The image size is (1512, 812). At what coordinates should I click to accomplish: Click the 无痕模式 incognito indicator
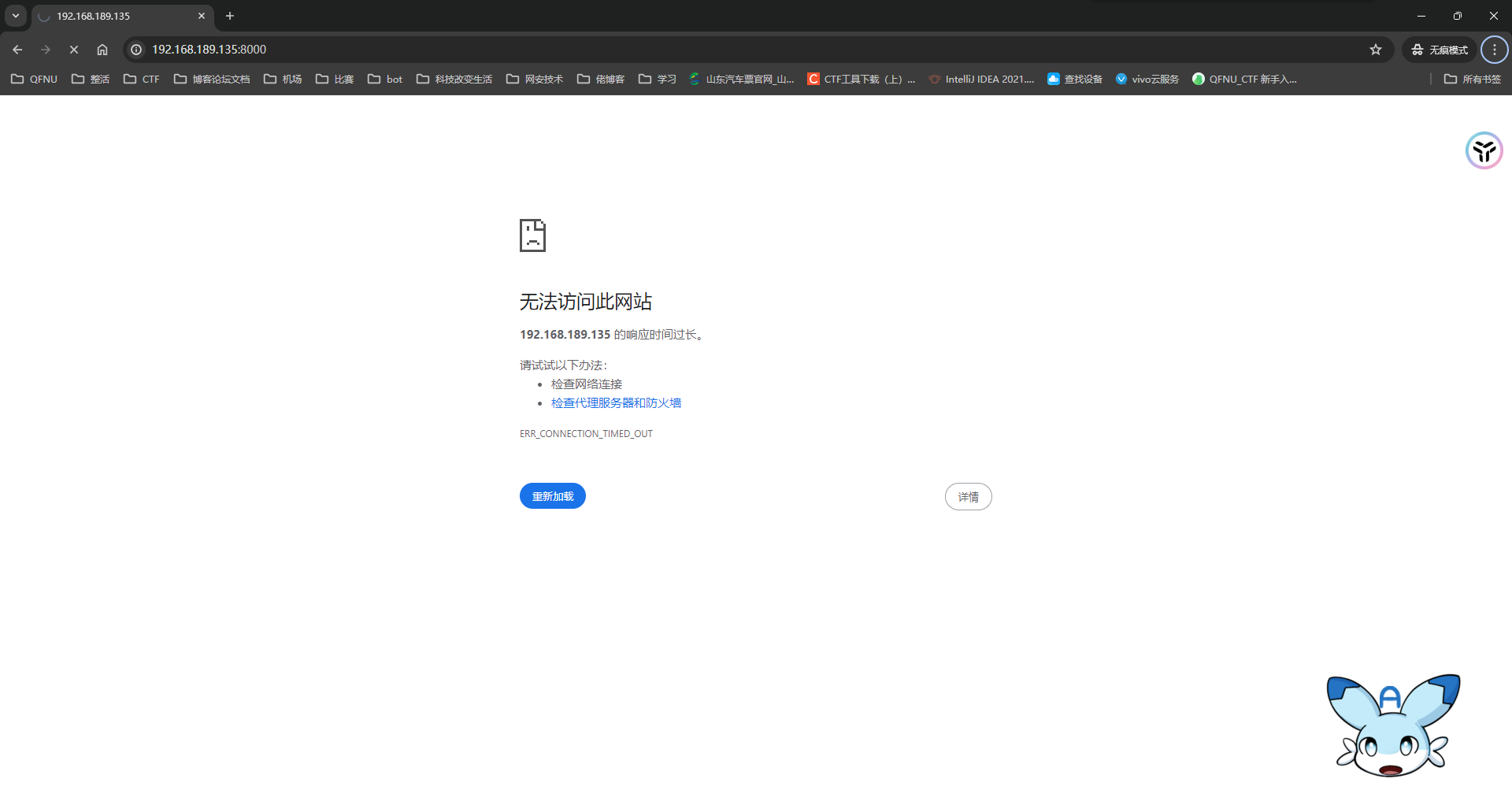click(1440, 50)
